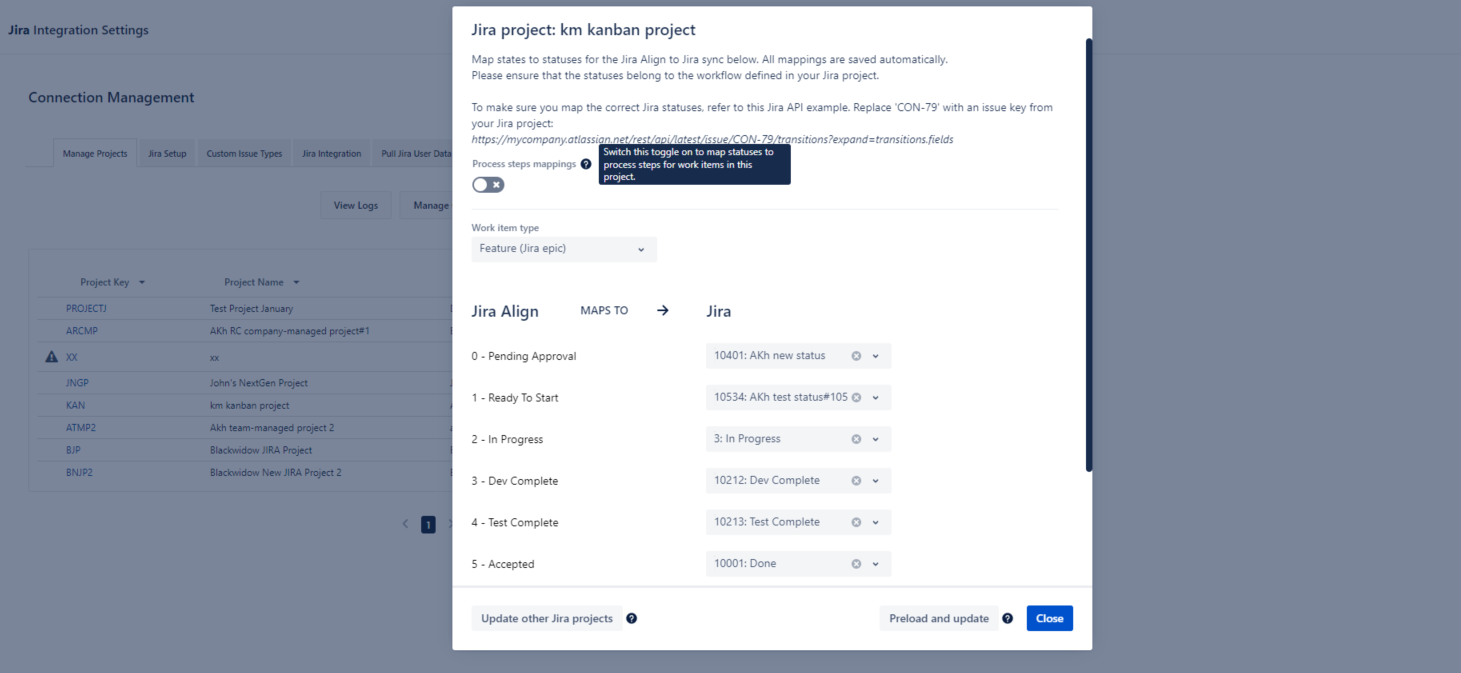The height and width of the screenshot is (673, 1461).
Task: Open the Pull Jira User Data tab
Action: click(x=415, y=154)
